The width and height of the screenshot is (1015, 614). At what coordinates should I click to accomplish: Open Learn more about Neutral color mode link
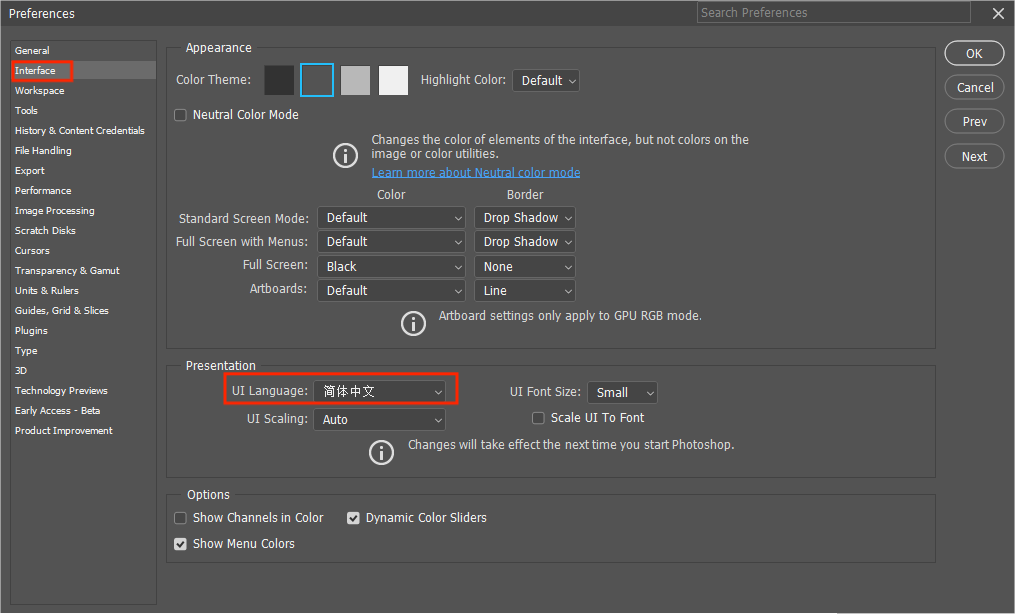(x=476, y=173)
